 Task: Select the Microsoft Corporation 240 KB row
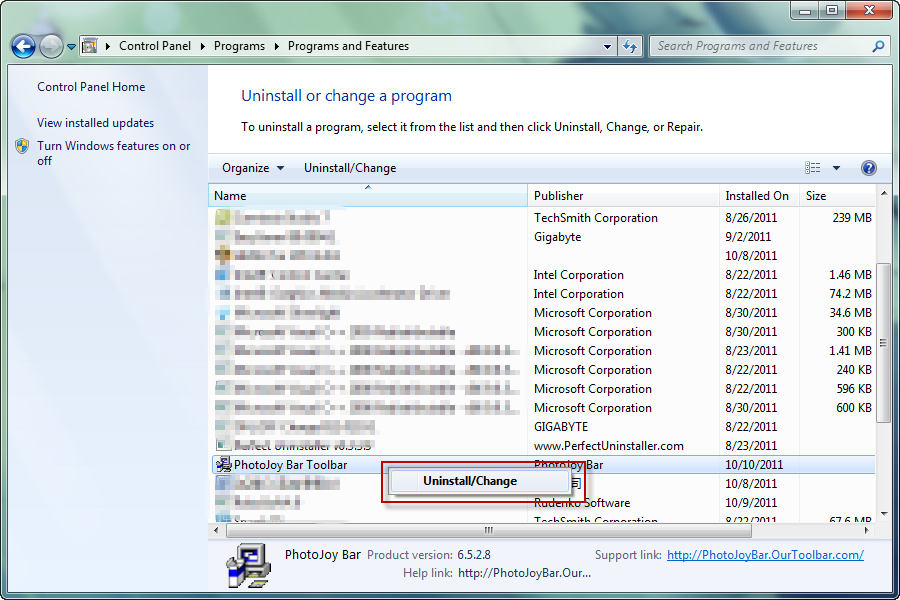[542, 369]
